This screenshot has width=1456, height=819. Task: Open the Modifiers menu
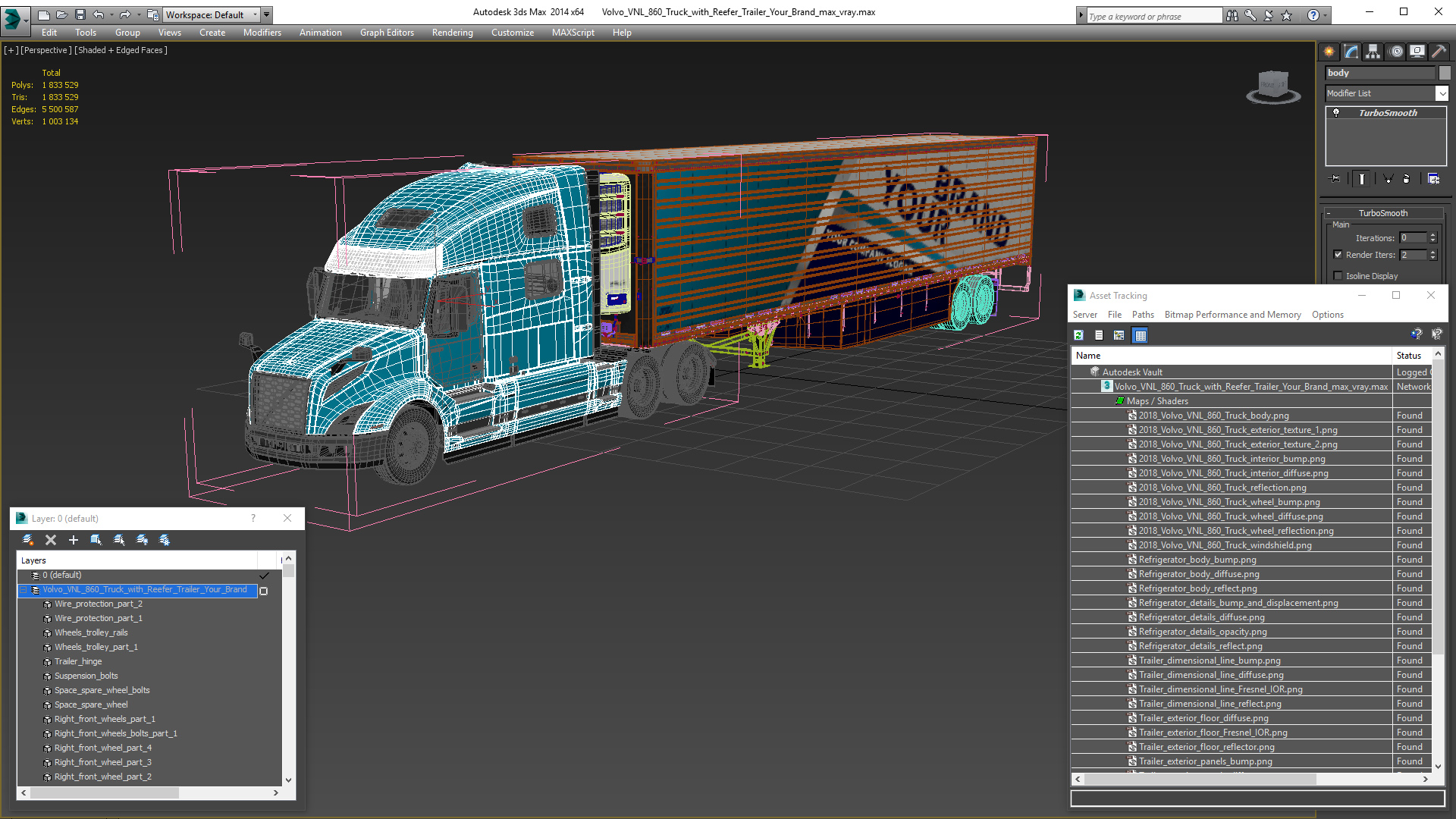(262, 33)
